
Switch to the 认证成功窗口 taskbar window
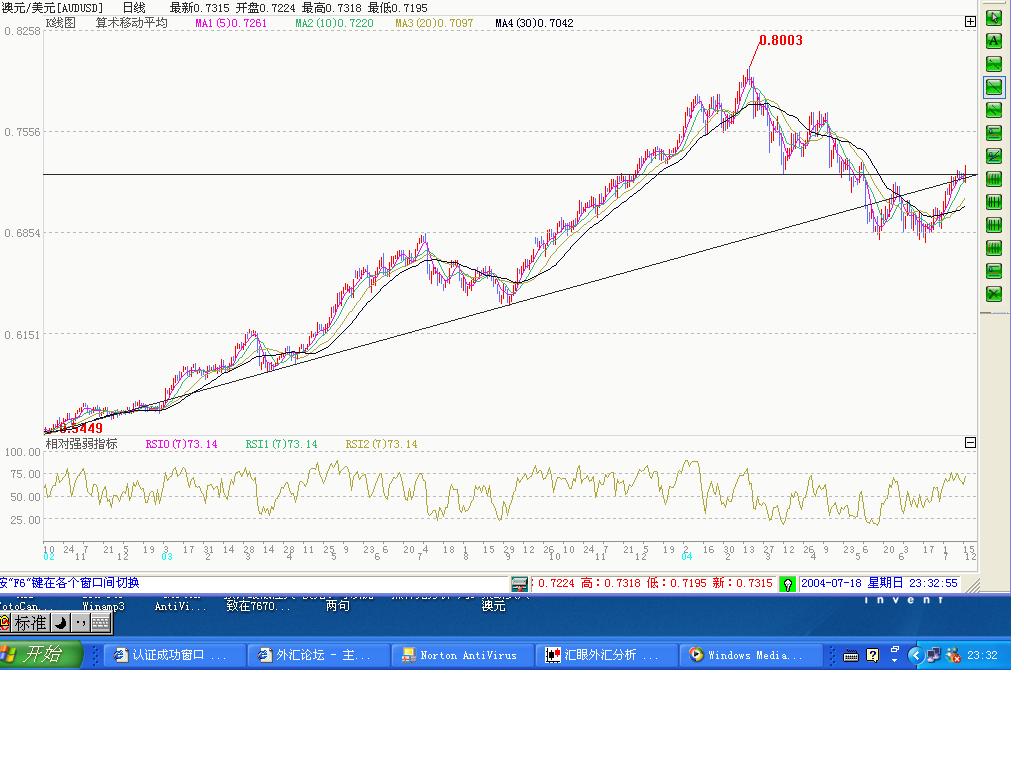tap(174, 655)
